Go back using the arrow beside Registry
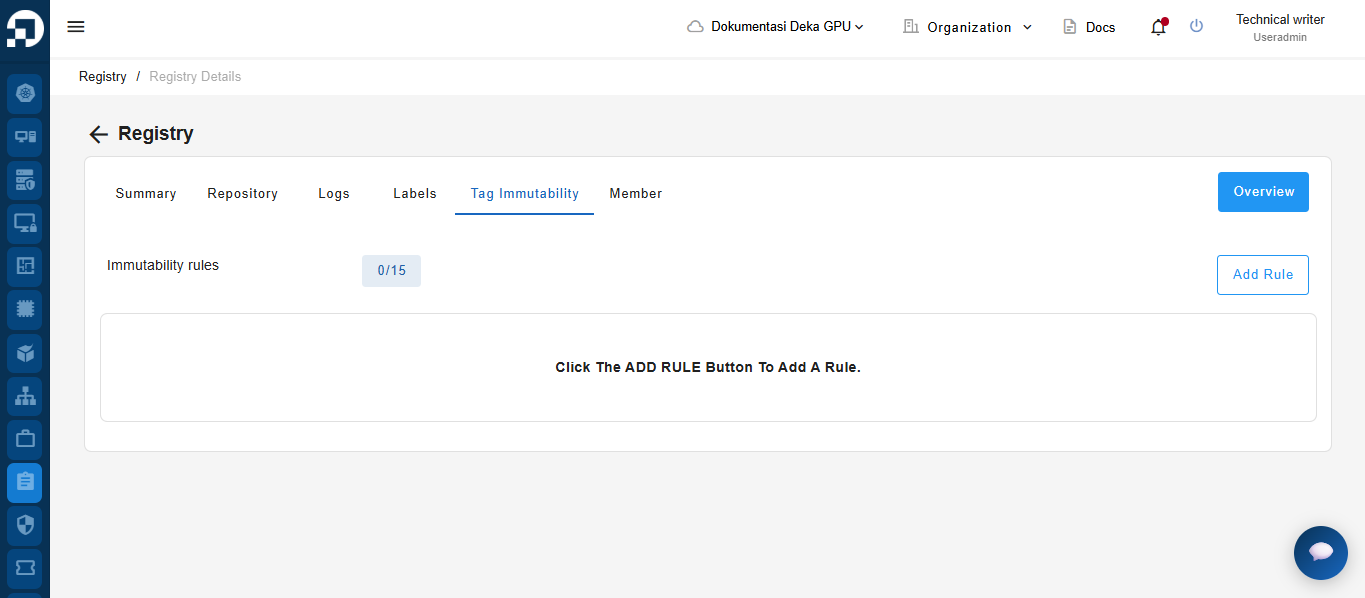1365x598 pixels. pos(98,134)
